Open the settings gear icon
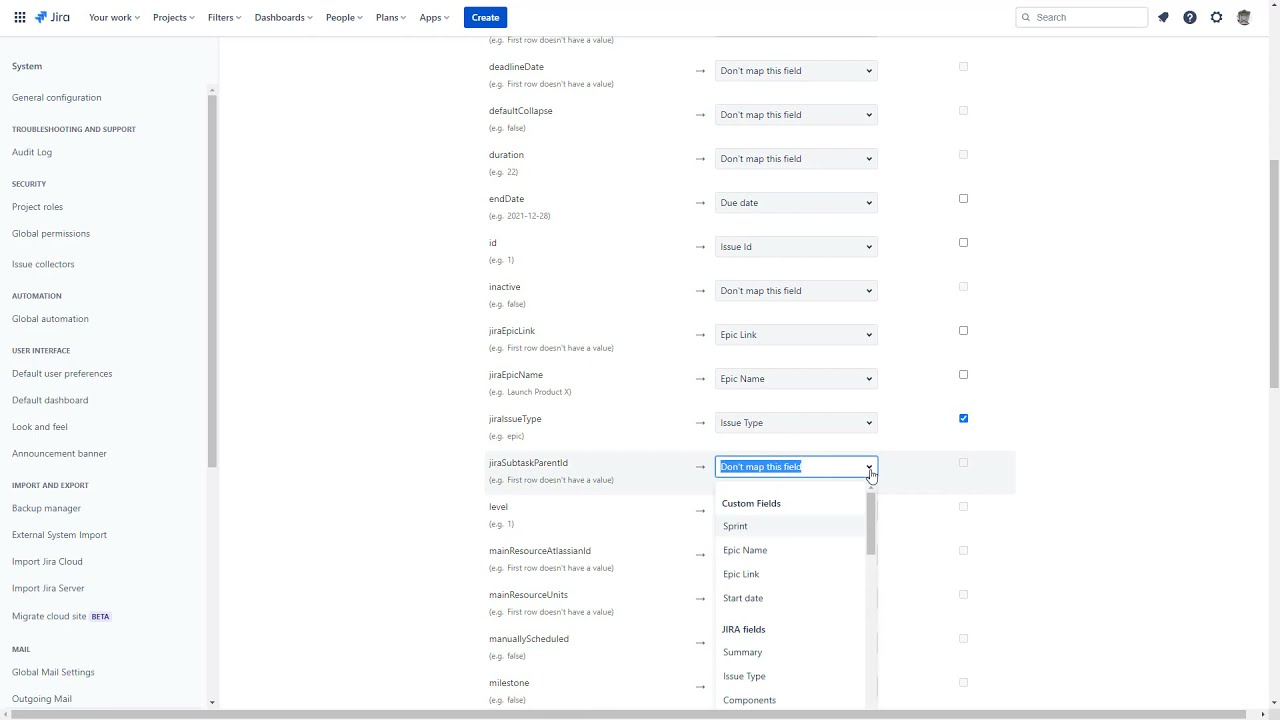Image resolution: width=1280 pixels, height=720 pixels. 1217,17
